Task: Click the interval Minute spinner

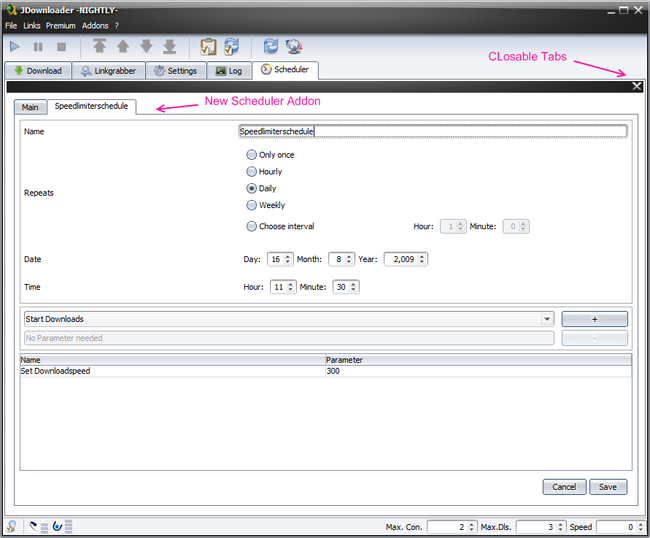Action: (516, 226)
